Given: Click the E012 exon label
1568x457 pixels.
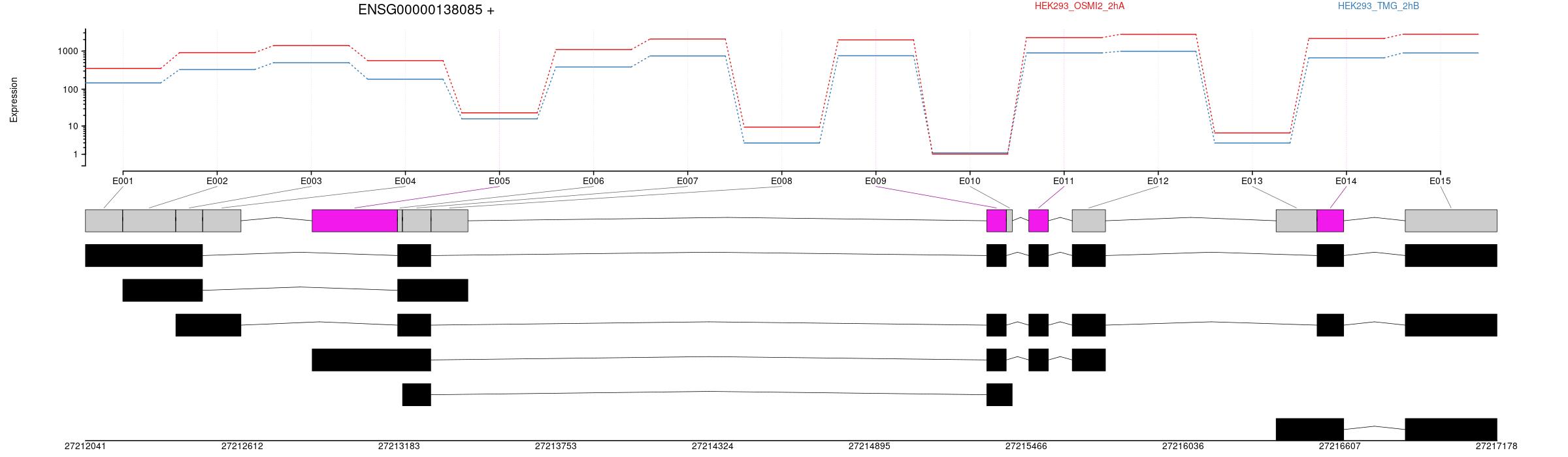Looking at the screenshot, I should (1158, 181).
